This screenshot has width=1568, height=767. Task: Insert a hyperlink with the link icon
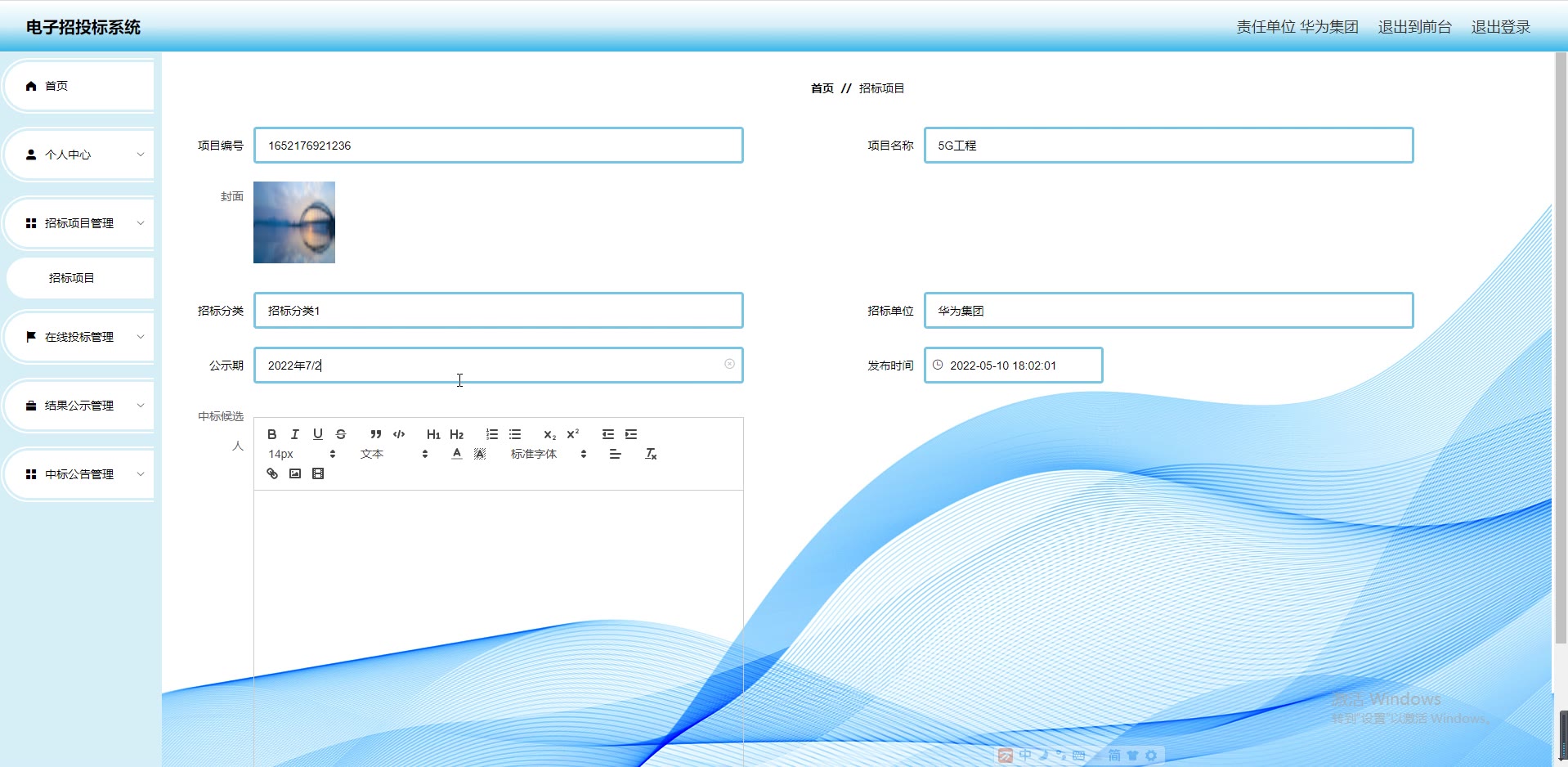(x=272, y=473)
